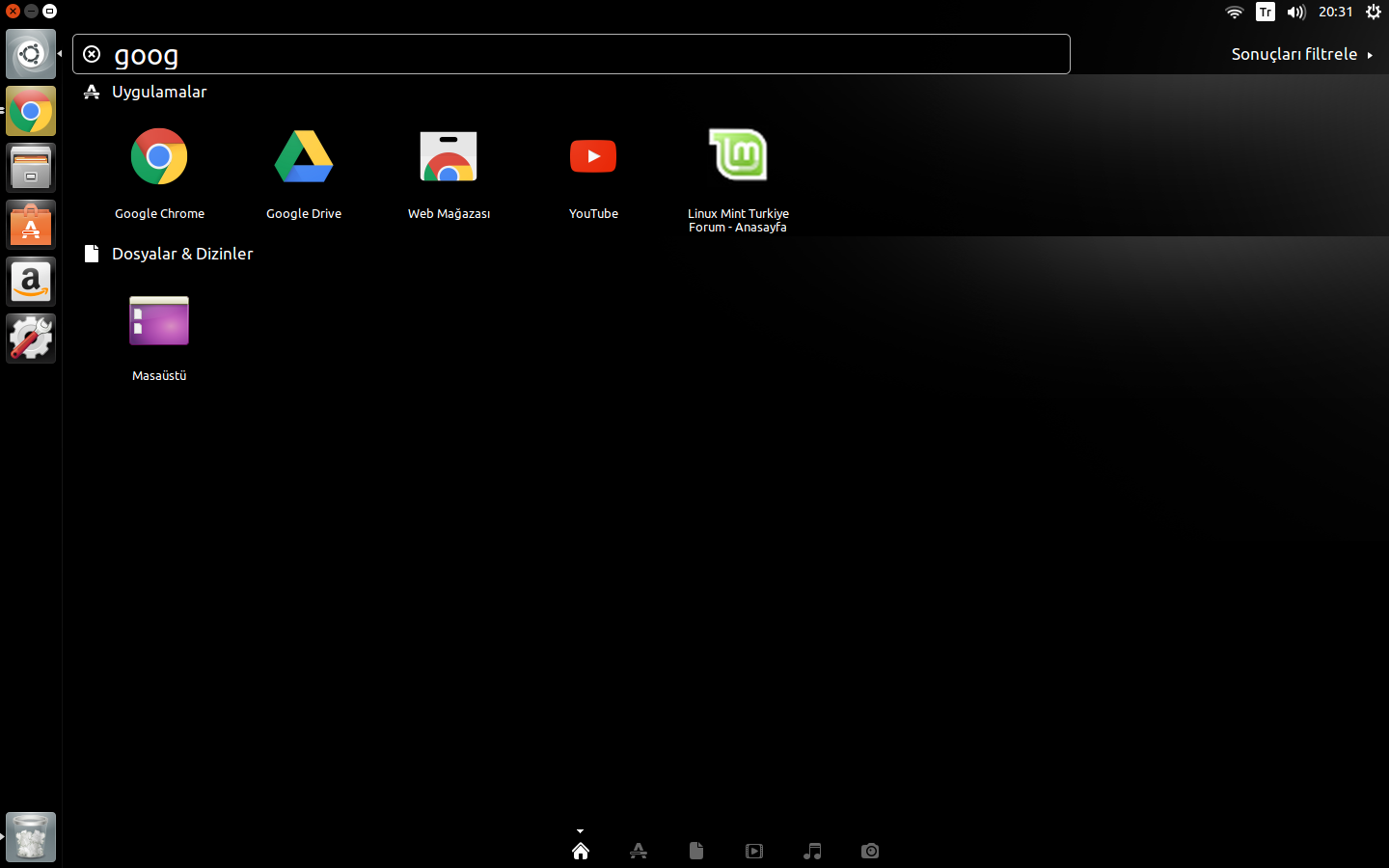Open Ubuntu Software Center in launcher
The image size is (1389, 868).
31,225
